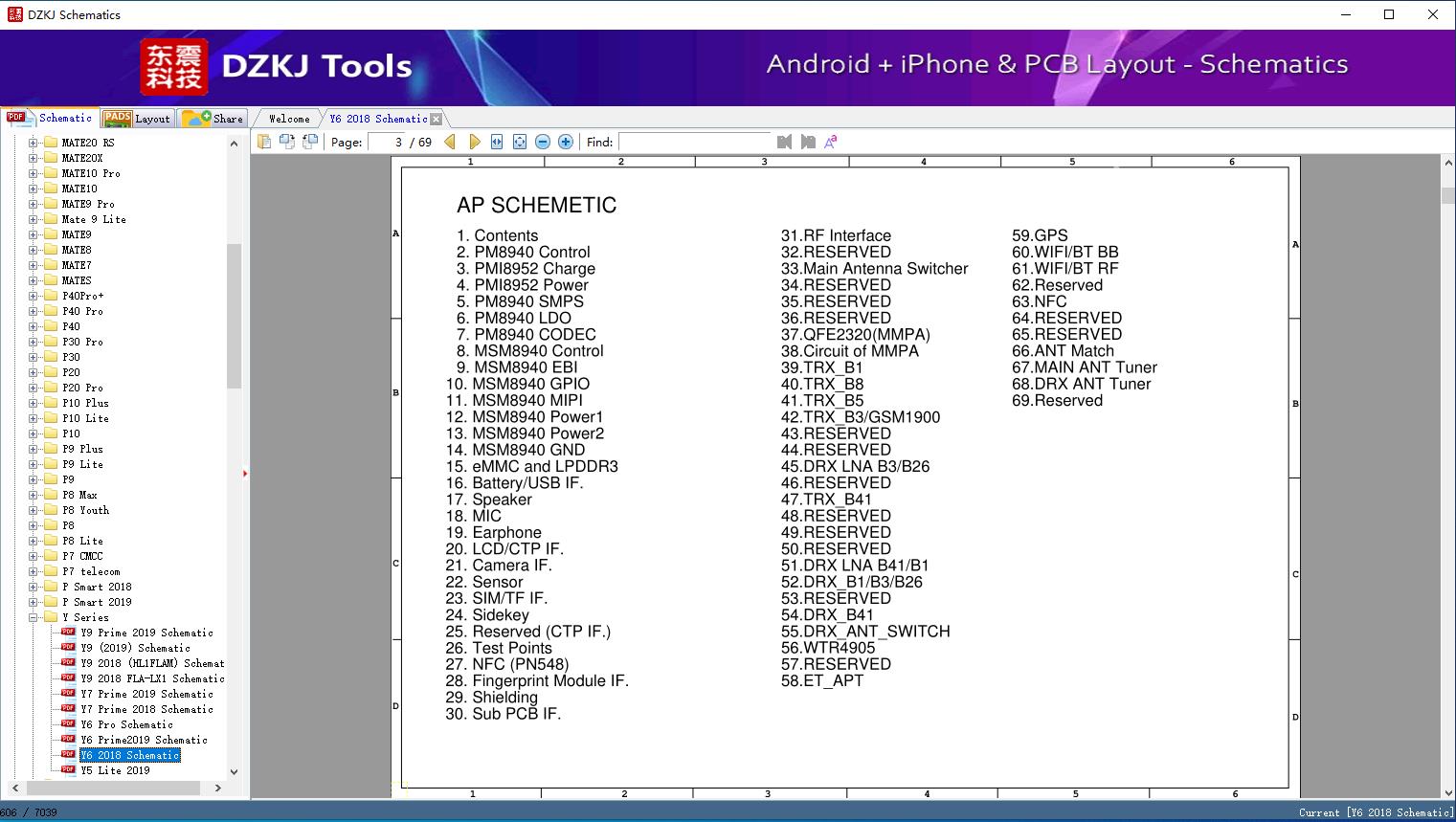
Task: Open Y9 2018 FLA-LX1 Schematic file
Action: point(152,678)
